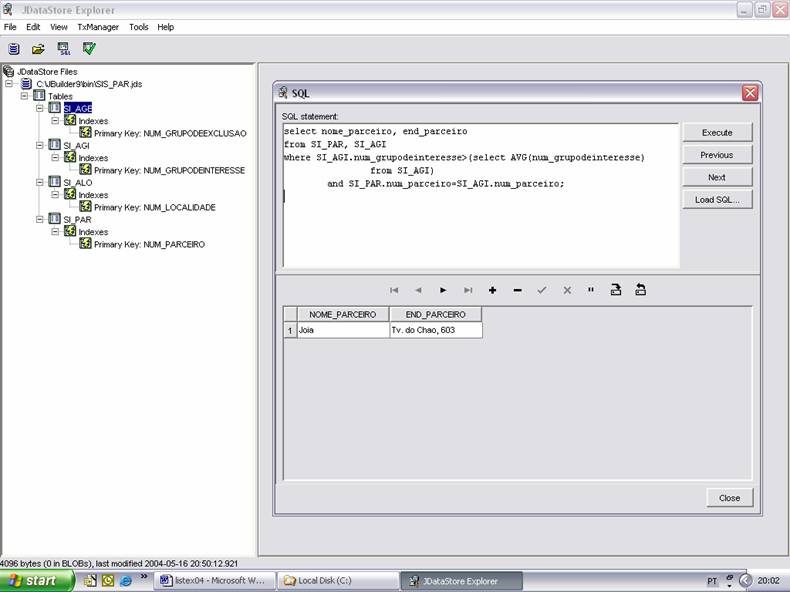Switch to Local Disk (C:) taskbar item

click(338, 581)
